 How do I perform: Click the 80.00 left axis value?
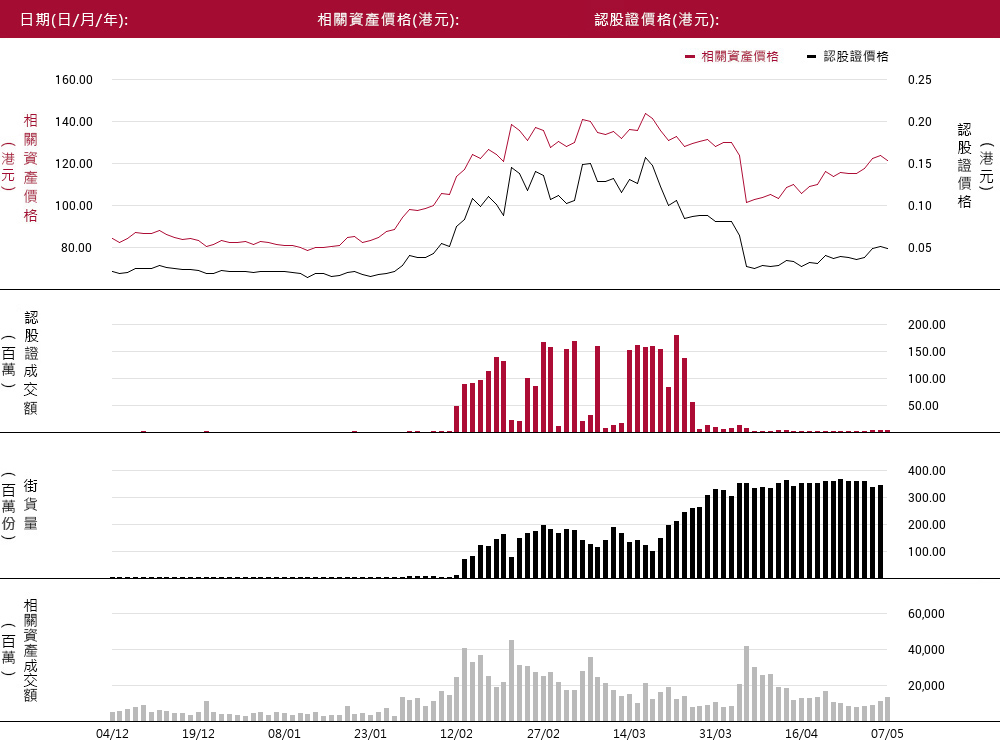pos(77,248)
